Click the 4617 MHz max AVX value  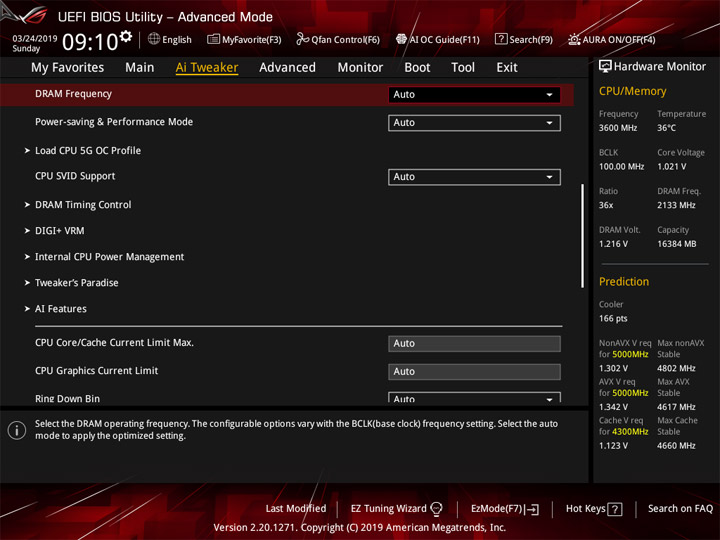click(x=676, y=407)
